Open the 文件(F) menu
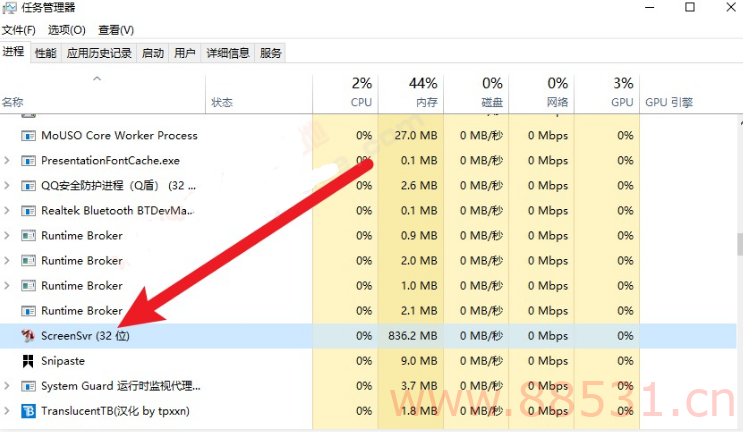This screenshot has width=743, height=432. coord(18,30)
